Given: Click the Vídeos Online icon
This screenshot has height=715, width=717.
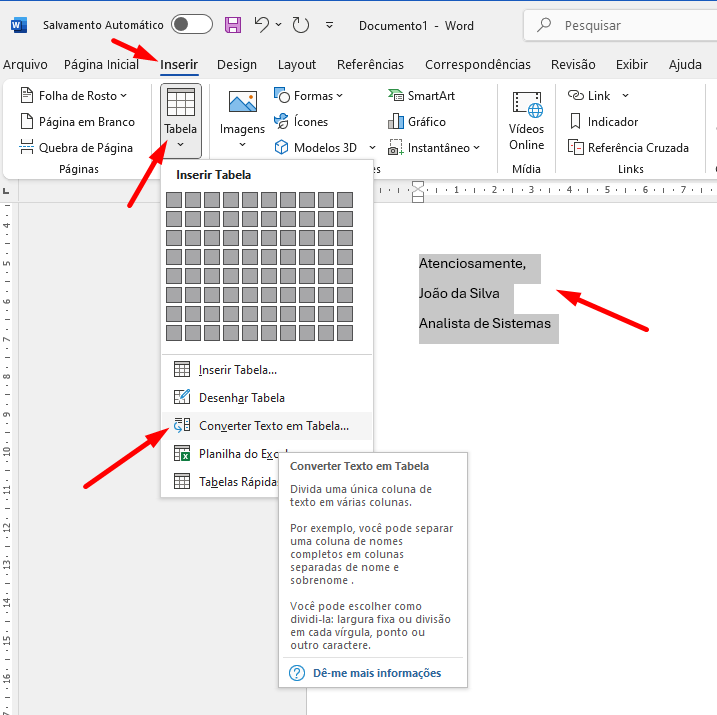Looking at the screenshot, I should click(x=527, y=103).
